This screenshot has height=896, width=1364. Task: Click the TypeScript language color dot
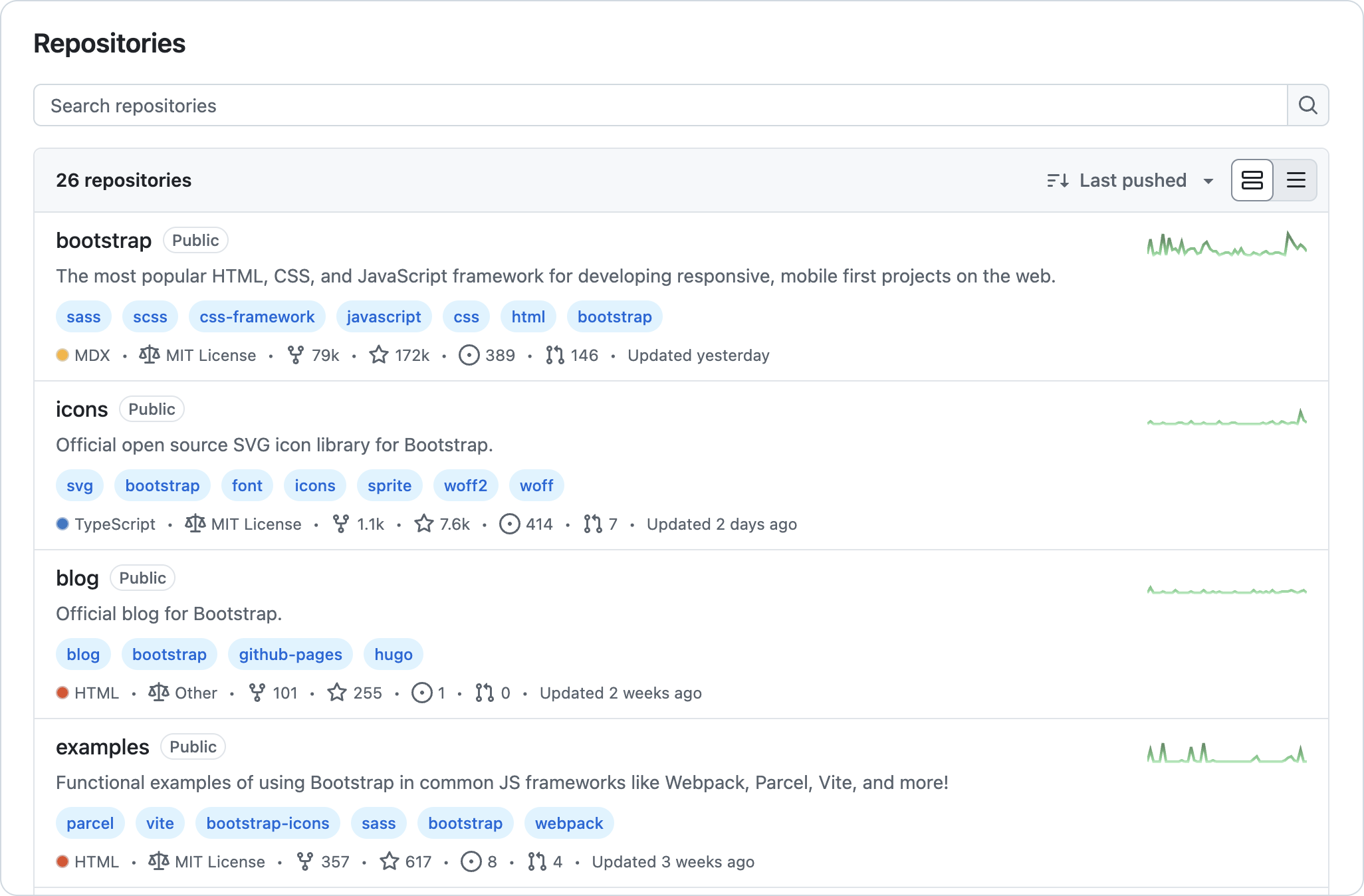click(x=62, y=524)
